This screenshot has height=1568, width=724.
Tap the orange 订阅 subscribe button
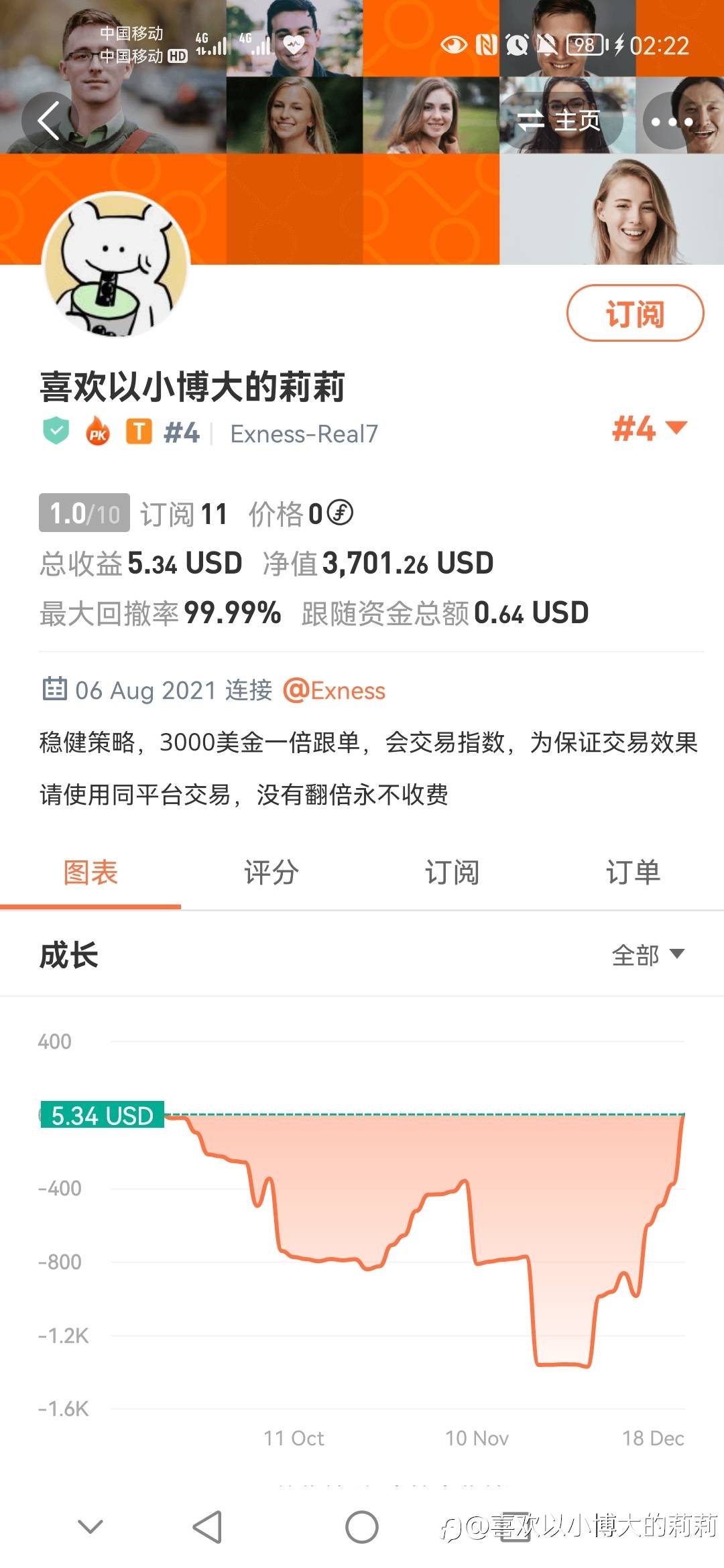click(x=634, y=314)
